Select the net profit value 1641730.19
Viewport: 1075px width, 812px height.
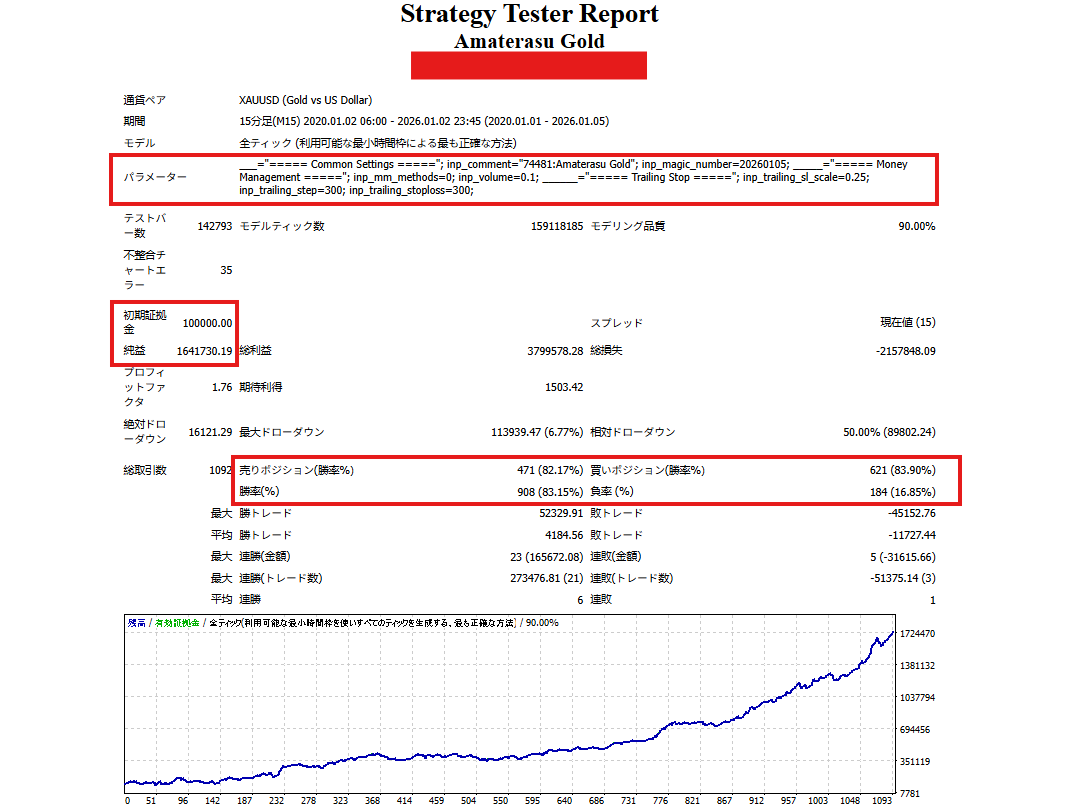[x=204, y=351]
